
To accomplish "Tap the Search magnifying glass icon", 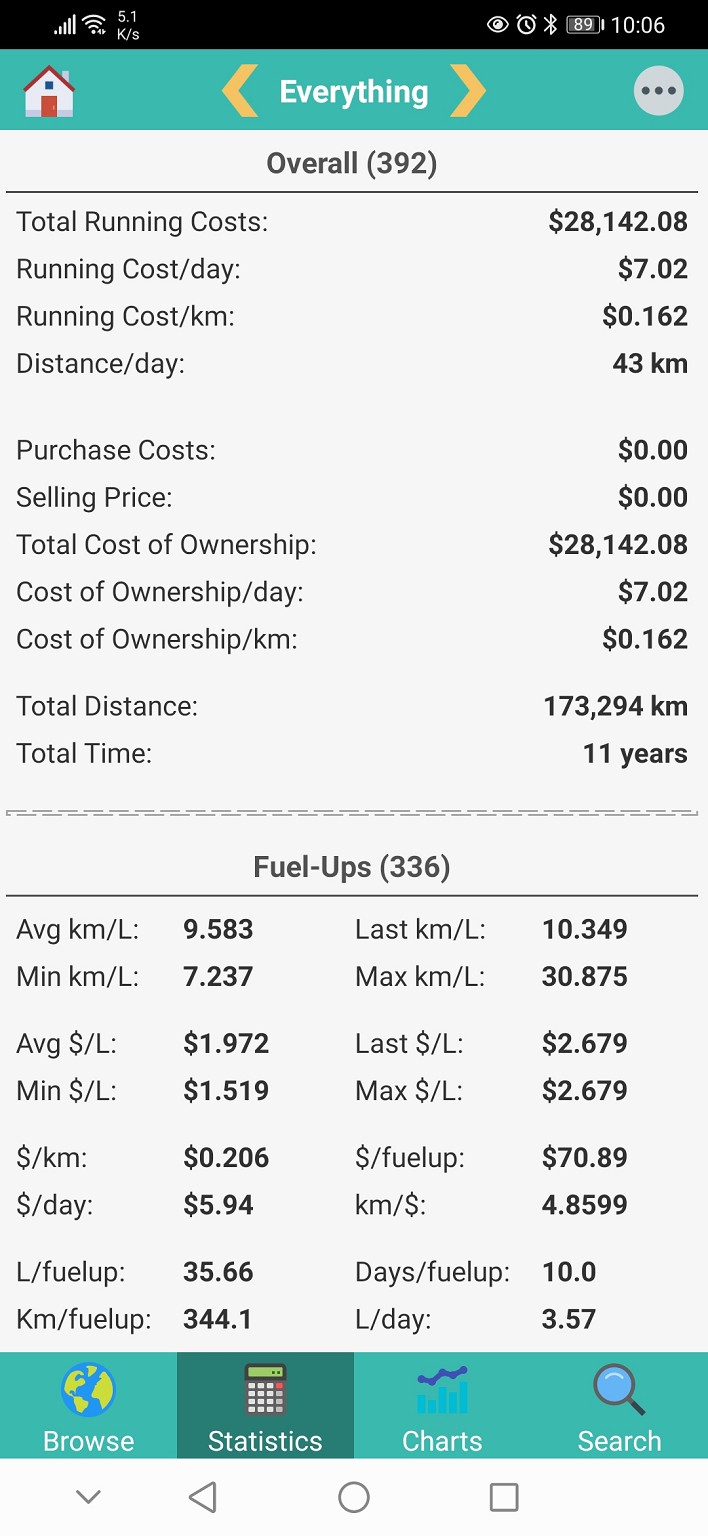I will tap(619, 1391).
